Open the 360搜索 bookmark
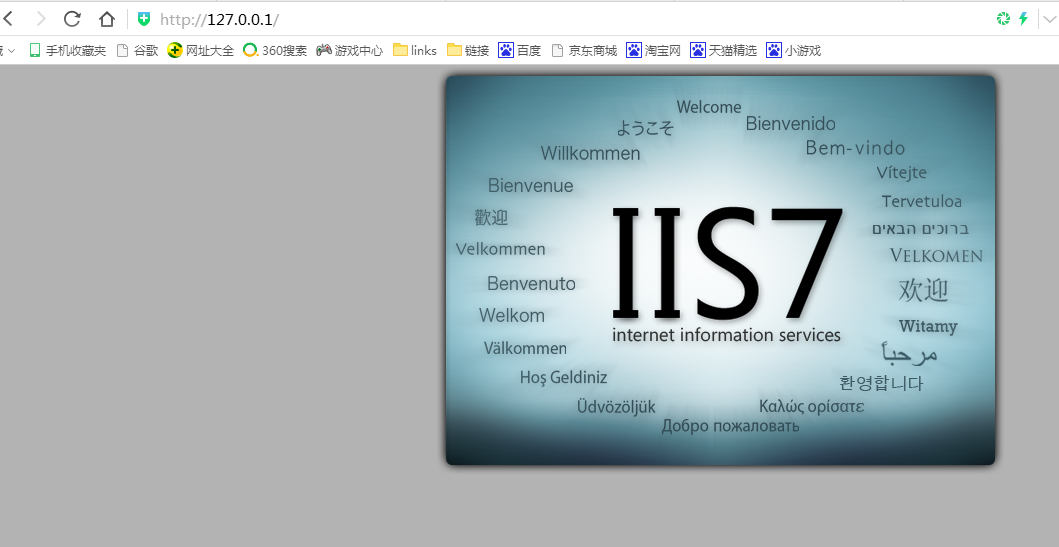 275,51
